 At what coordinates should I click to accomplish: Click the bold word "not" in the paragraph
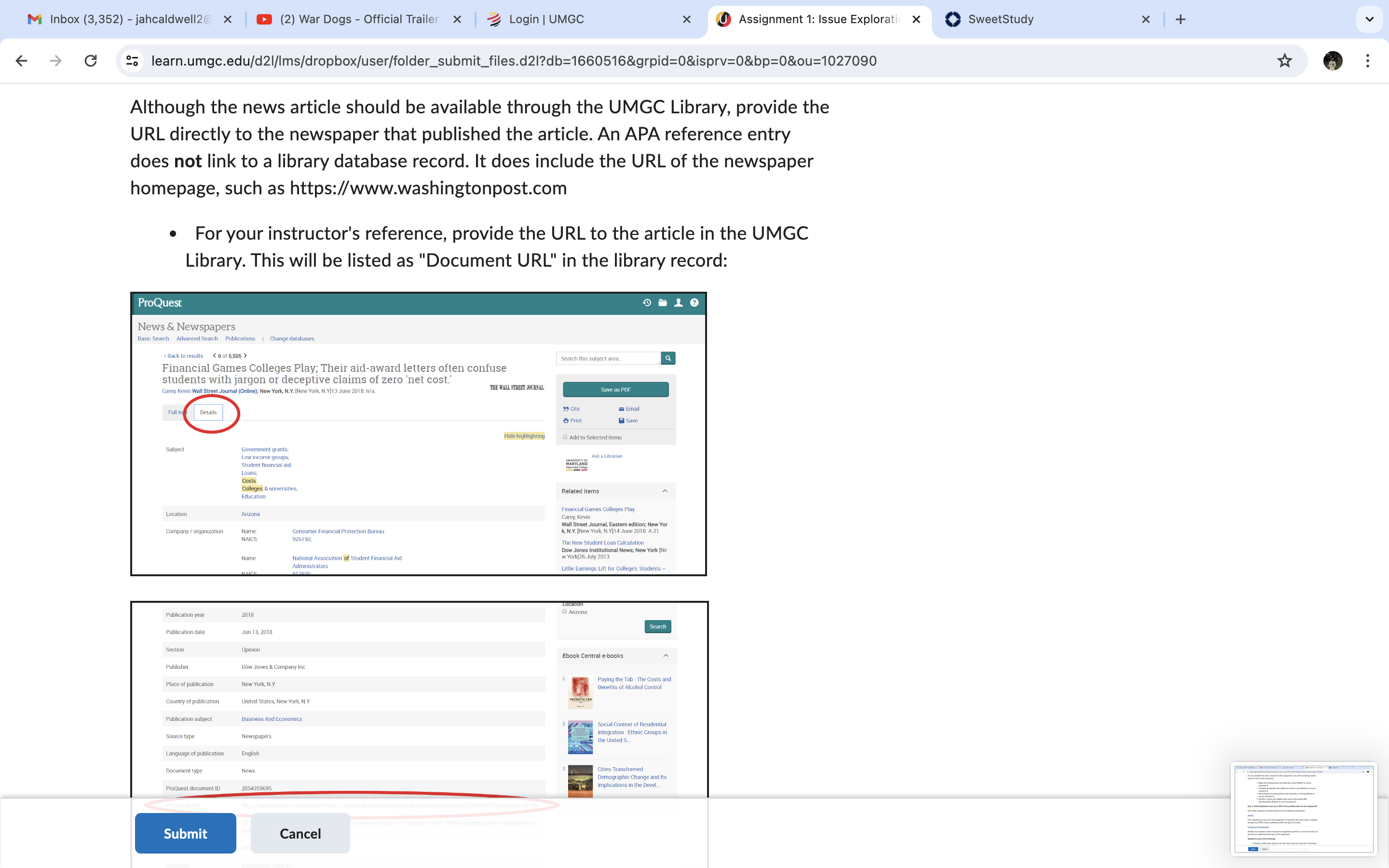pos(188,162)
